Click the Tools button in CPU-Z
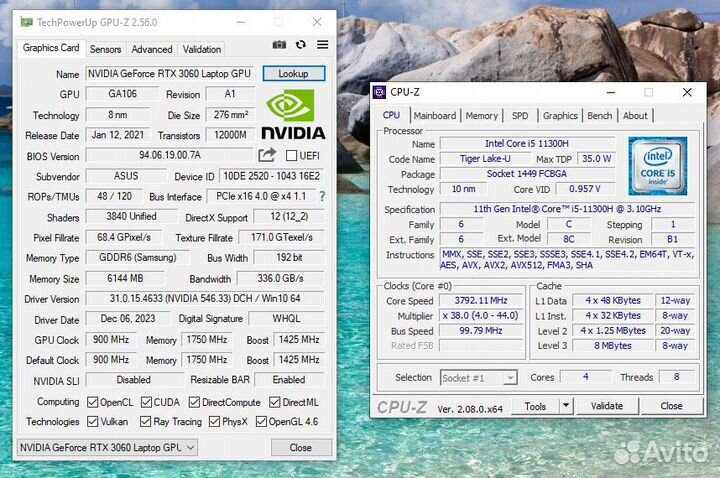 tap(535, 406)
